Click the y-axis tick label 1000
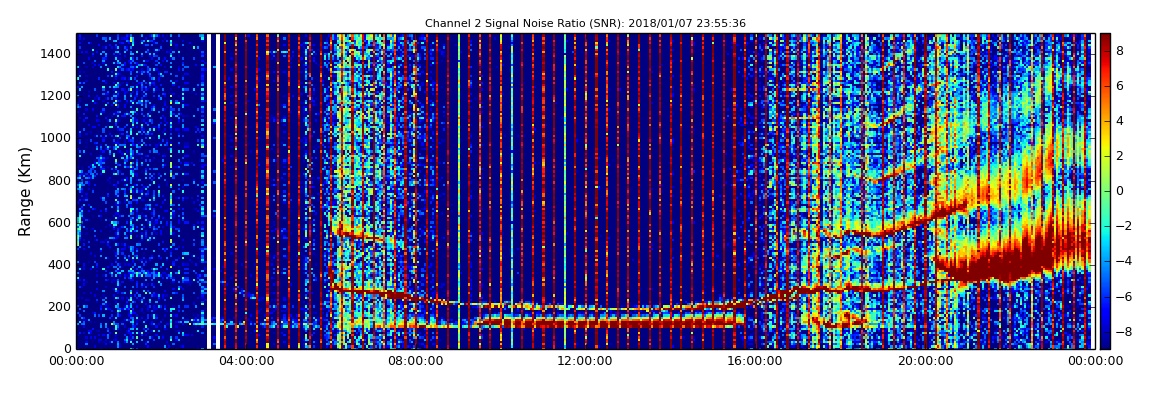This screenshot has width=1150, height=407. click(x=57, y=138)
